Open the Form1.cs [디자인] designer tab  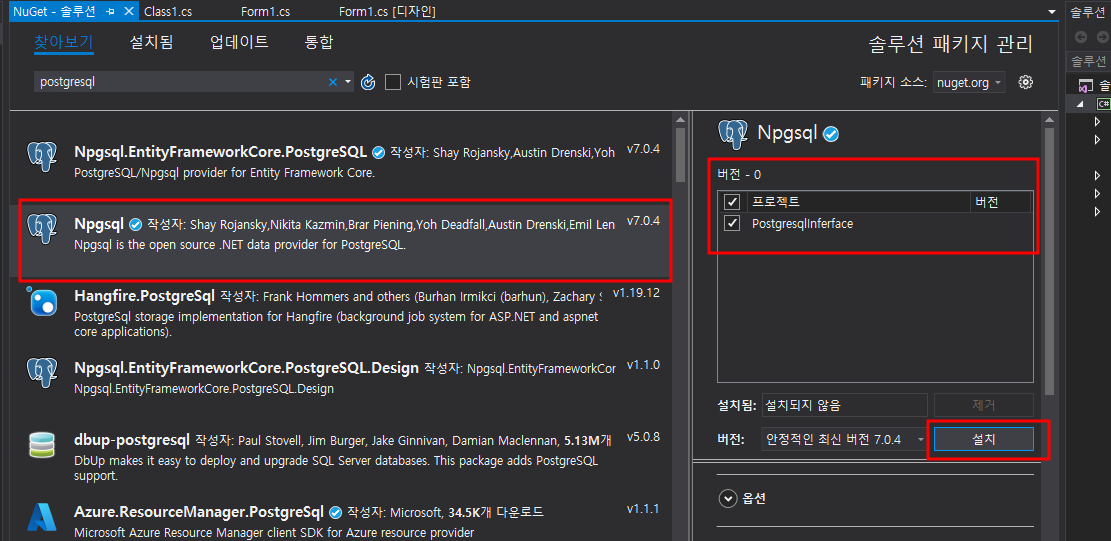coord(388,11)
